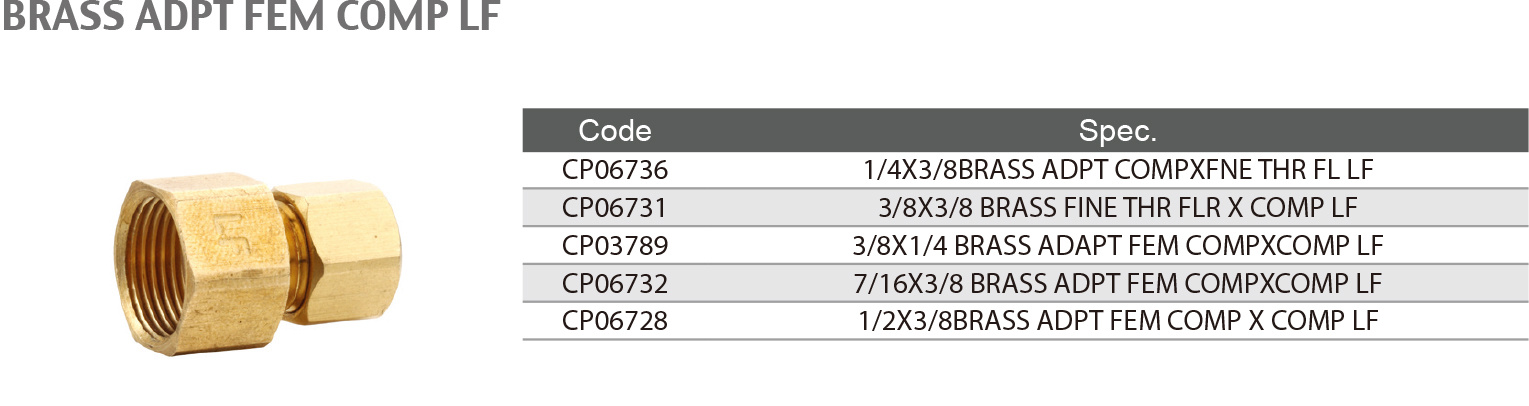Screen dimensions: 1529x406
Task: Select the BRASS ADPT FEM COMP LF heading
Action: point(251,15)
